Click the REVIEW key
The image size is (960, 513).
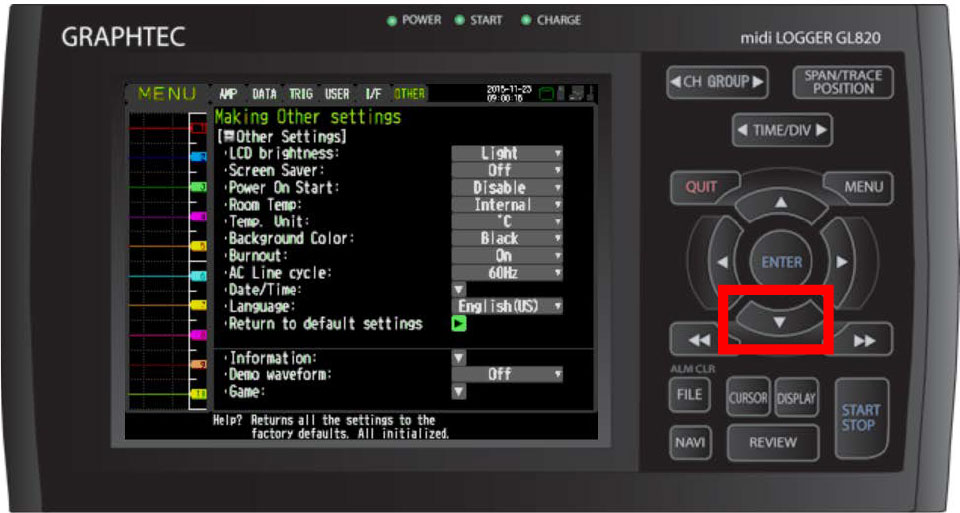(x=773, y=443)
